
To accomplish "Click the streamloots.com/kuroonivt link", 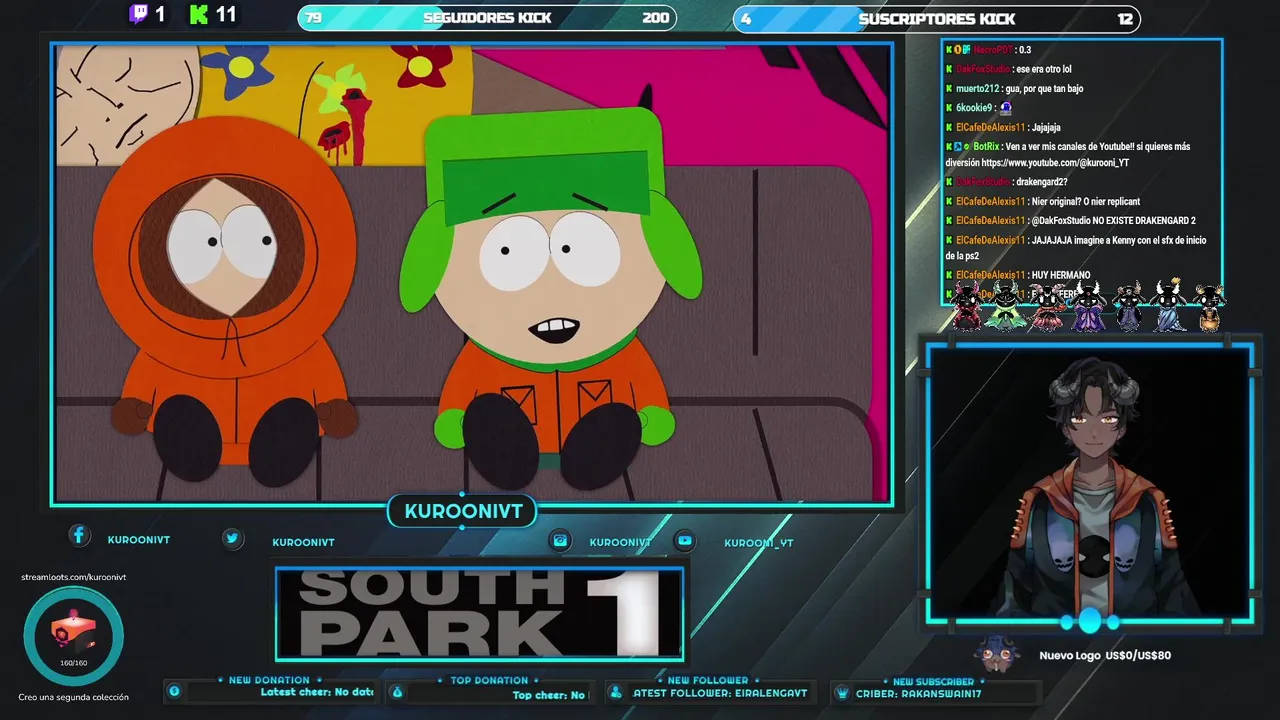I will (74, 577).
